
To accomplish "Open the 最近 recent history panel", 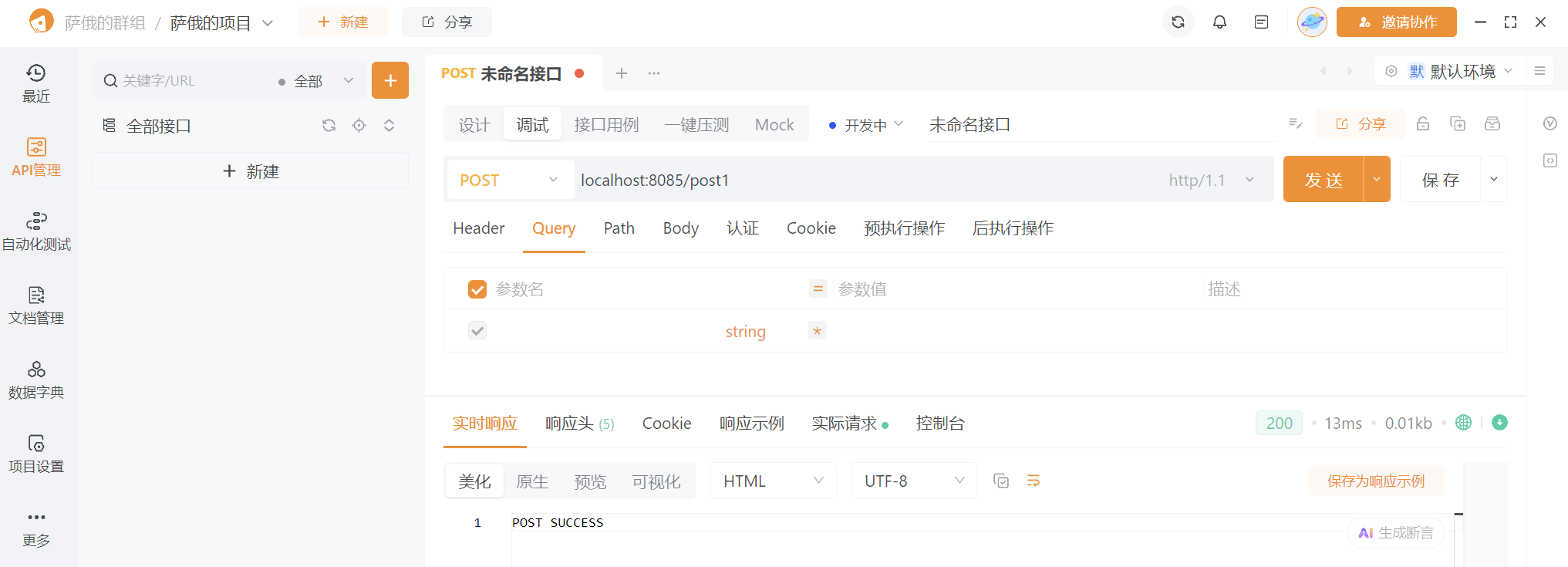I will [x=36, y=83].
